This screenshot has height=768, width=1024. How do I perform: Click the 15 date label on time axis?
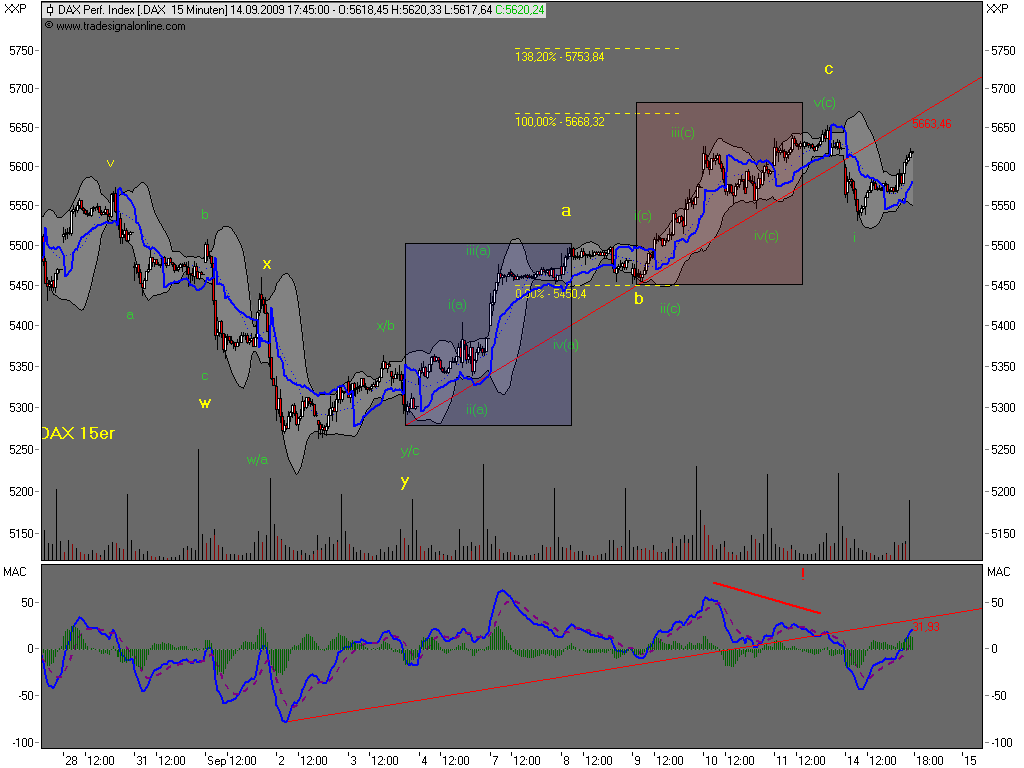coord(970,760)
